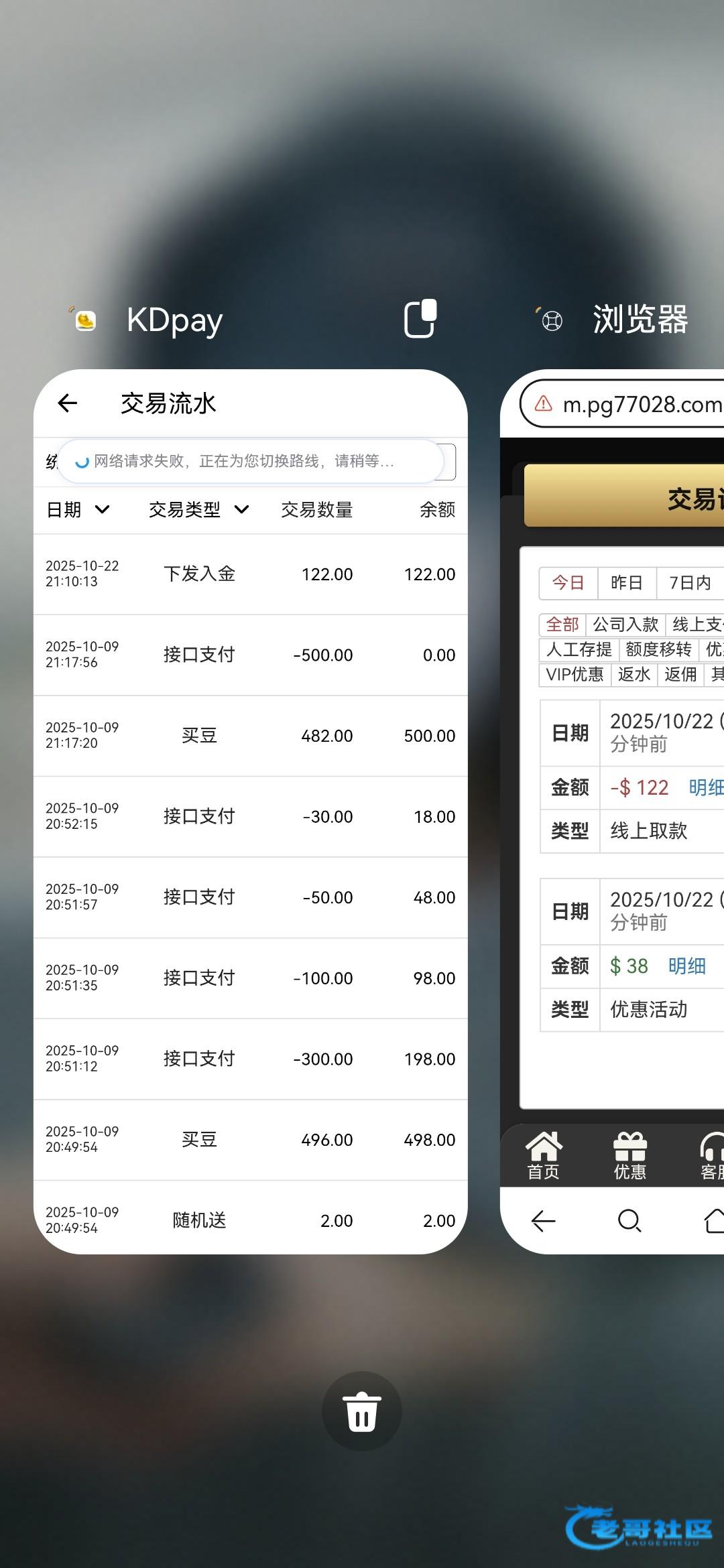This screenshot has width=724, height=1568.
Task: Switch to the 昨日 tab
Action: pyautogui.click(x=626, y=583)
